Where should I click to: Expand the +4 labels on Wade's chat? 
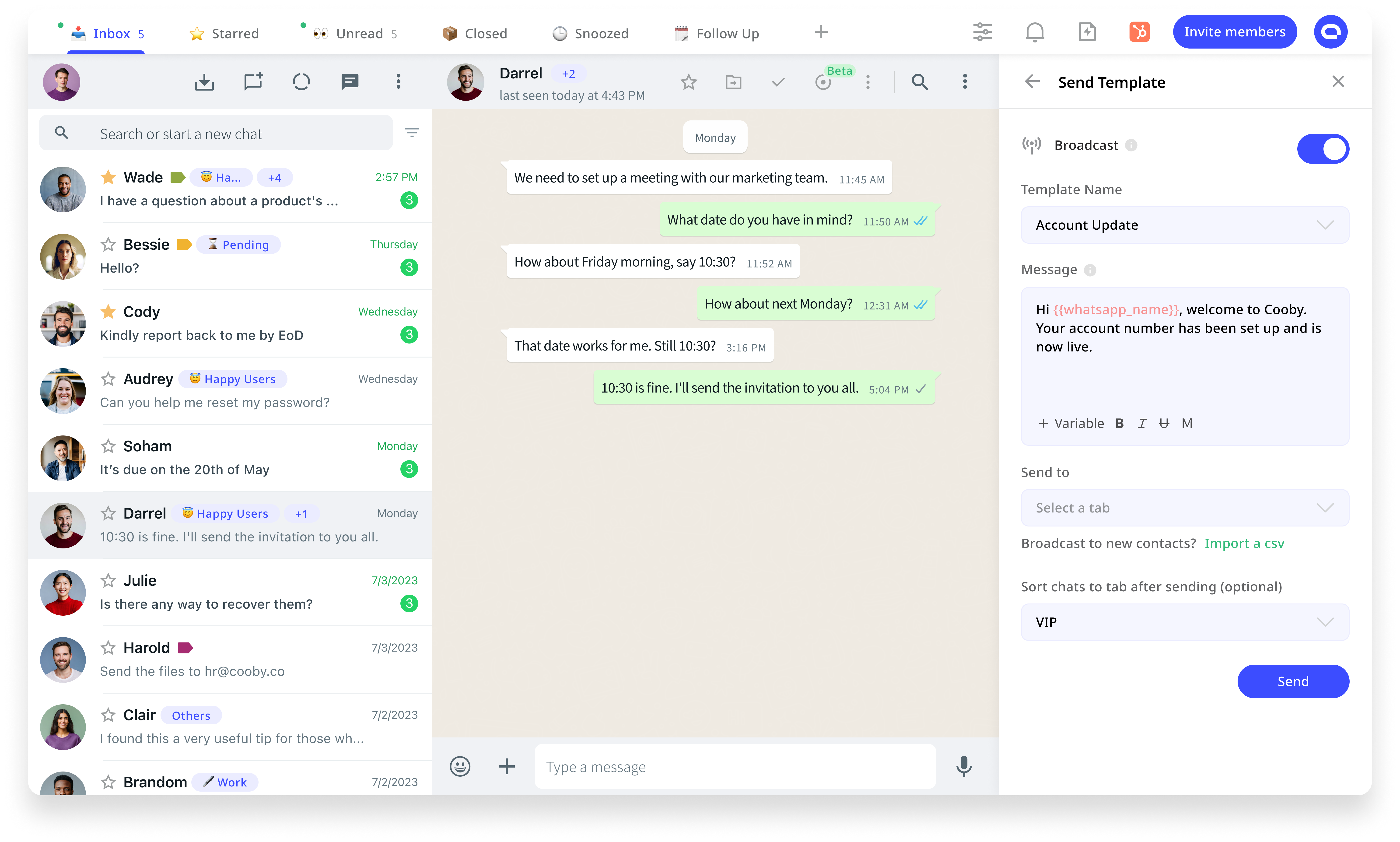[275, 178]
